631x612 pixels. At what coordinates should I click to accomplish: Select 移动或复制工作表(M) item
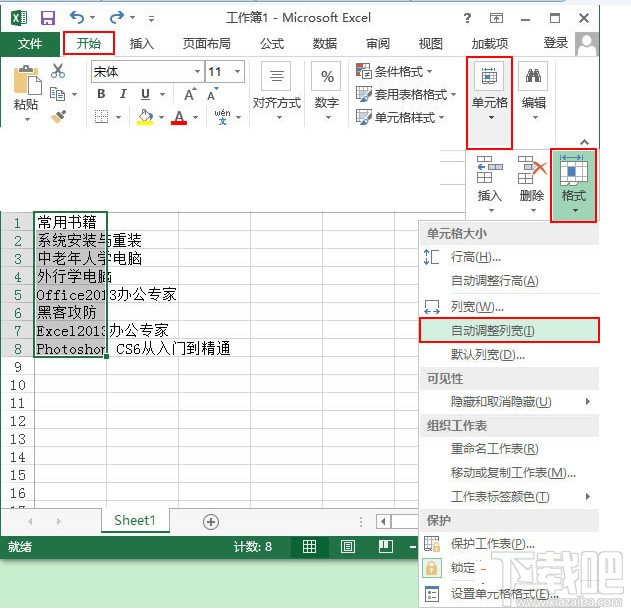click(509, 473)
